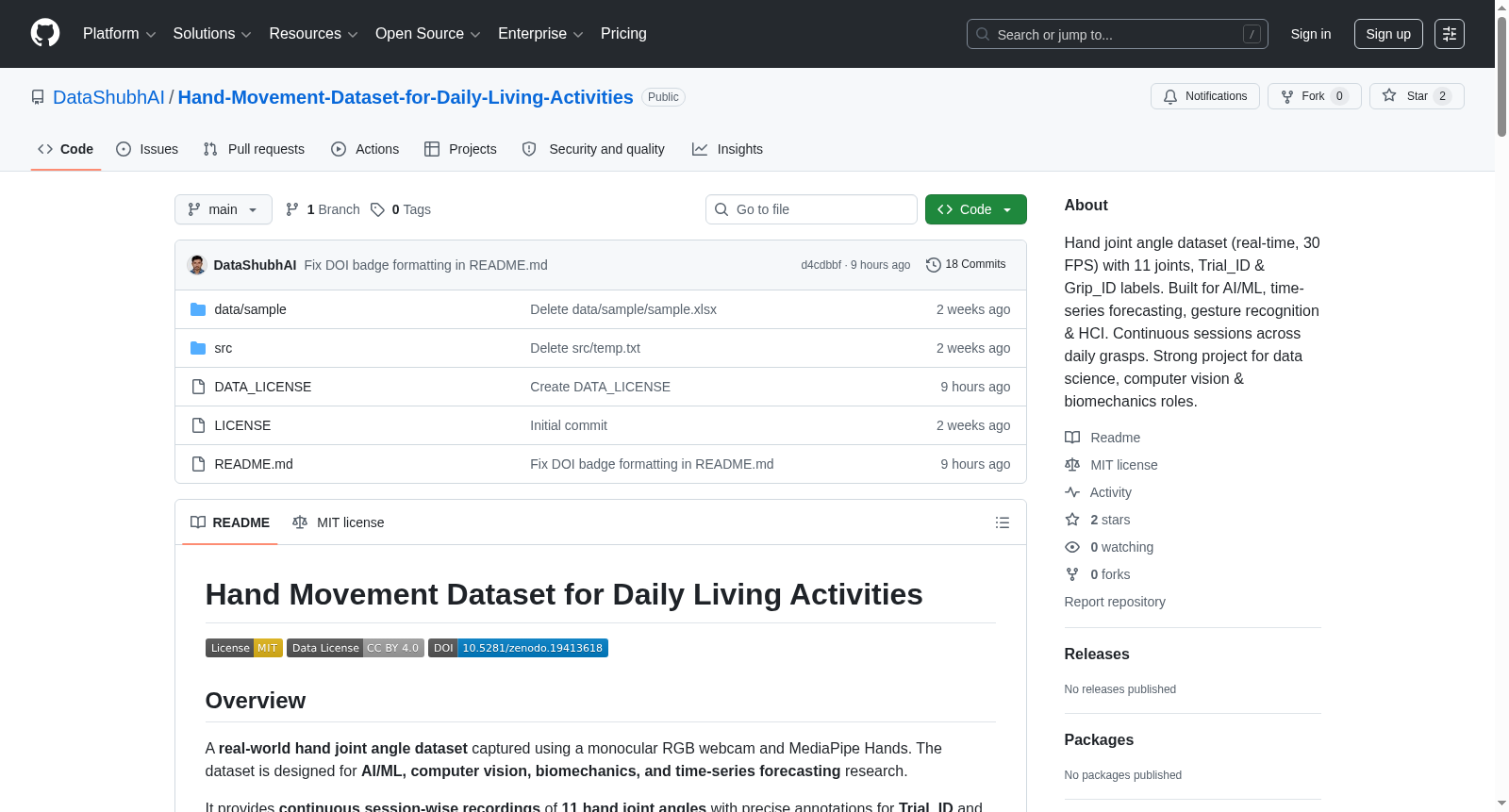Click the star icon next to 2 stars
The image size is (1509, 812).
point(1072,520)
